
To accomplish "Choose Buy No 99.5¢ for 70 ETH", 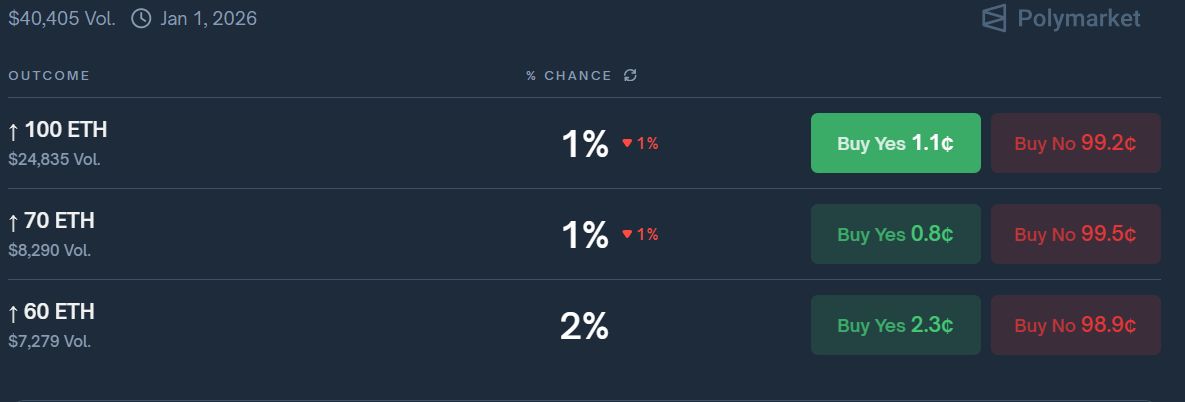I will click(1075, 234).
